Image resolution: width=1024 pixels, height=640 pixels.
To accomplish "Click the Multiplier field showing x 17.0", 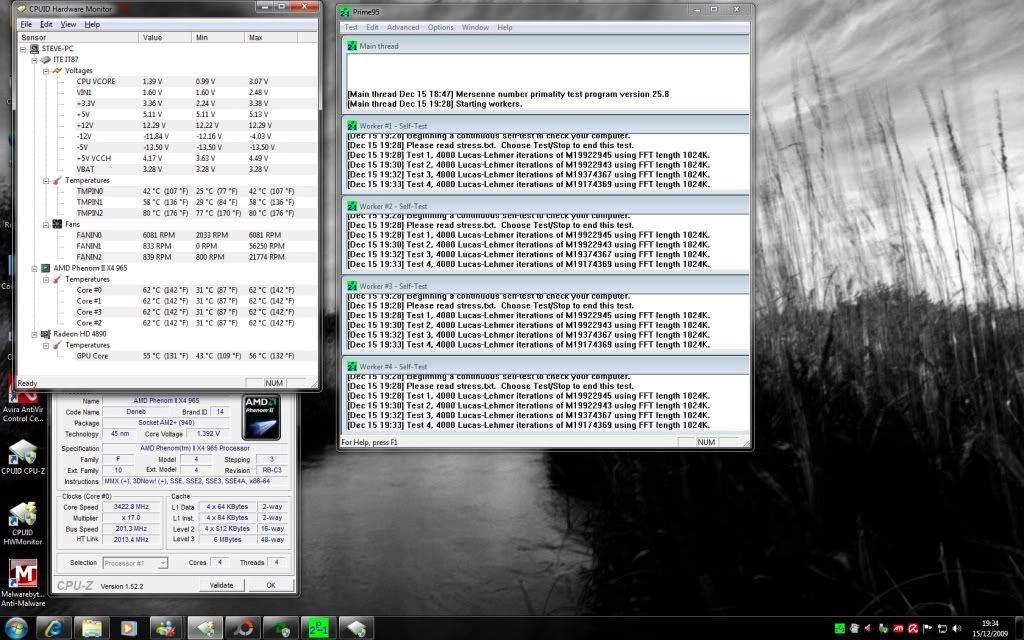I will tap(131, 518).
